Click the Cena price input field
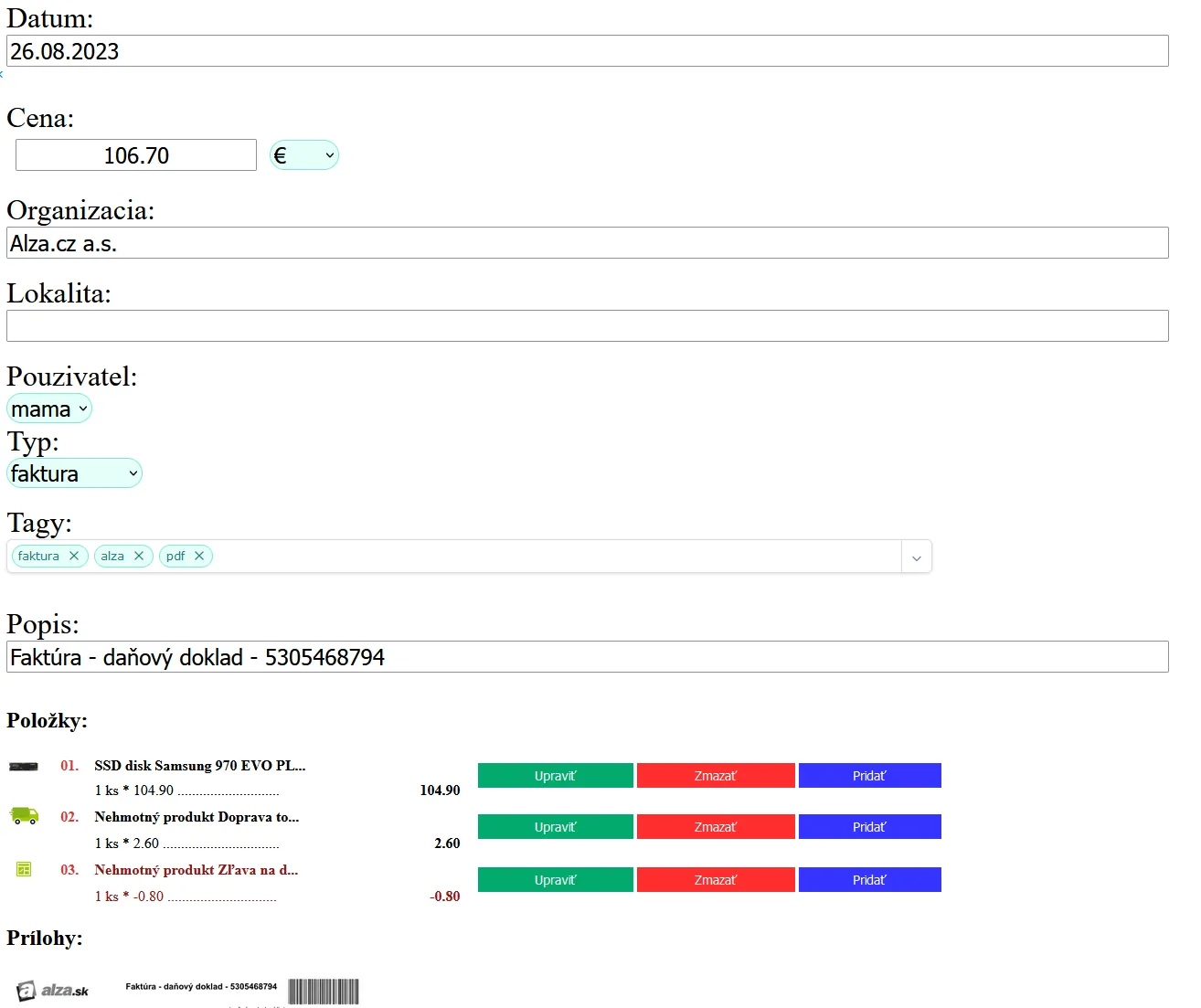Viewport: 1201px width, 1008px height. point(136,155)
